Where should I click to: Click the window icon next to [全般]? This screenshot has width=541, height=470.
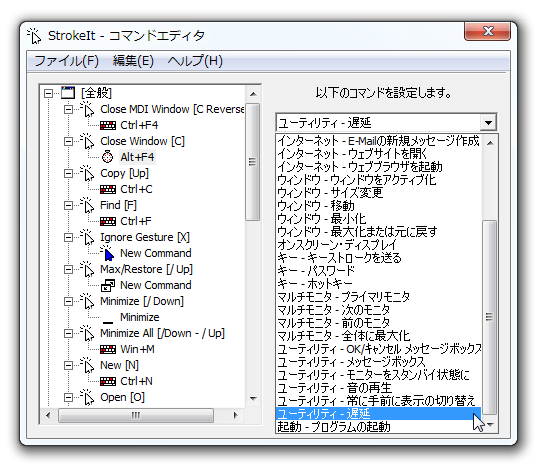(68, 92)
